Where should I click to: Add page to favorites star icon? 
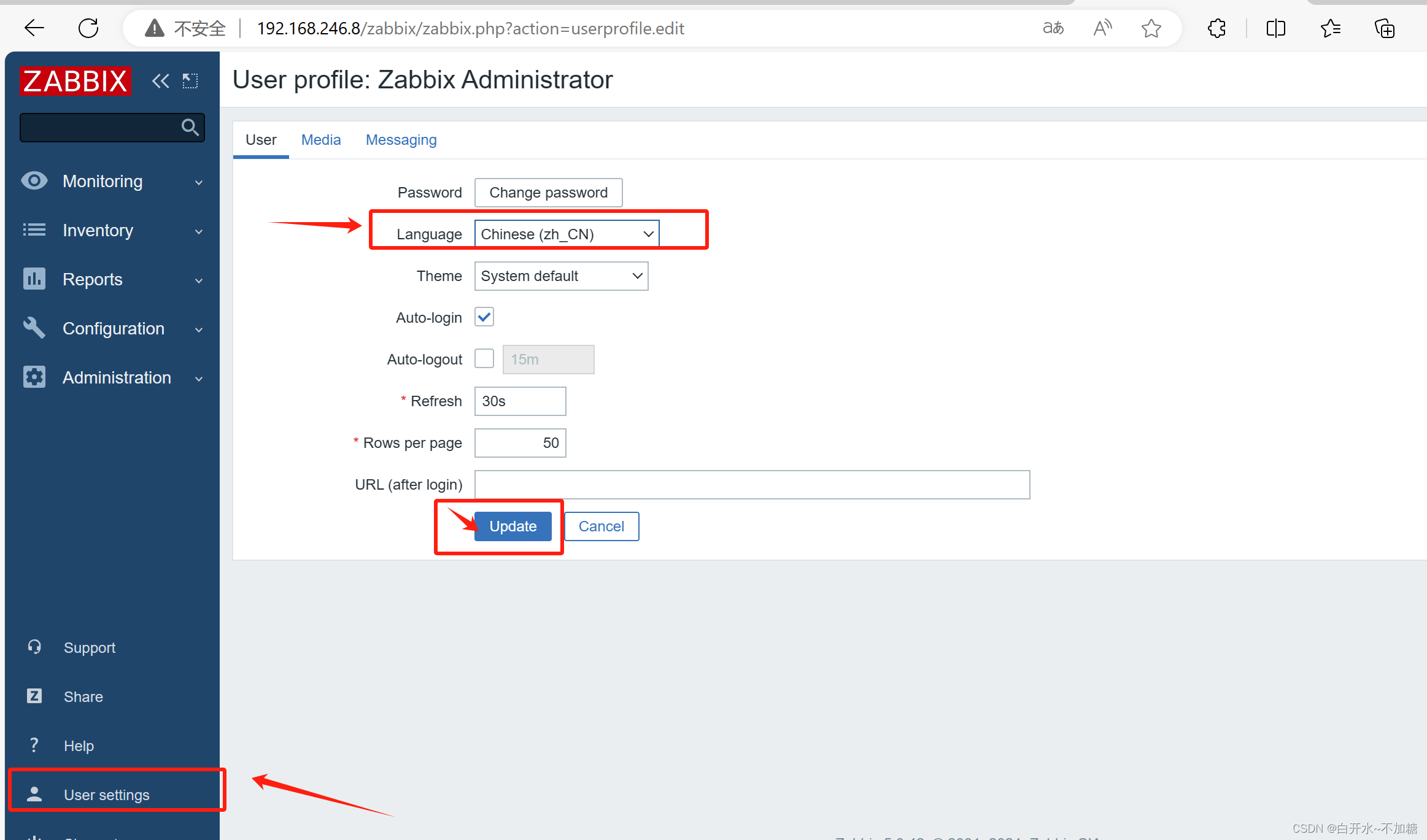click(1151, 28)
